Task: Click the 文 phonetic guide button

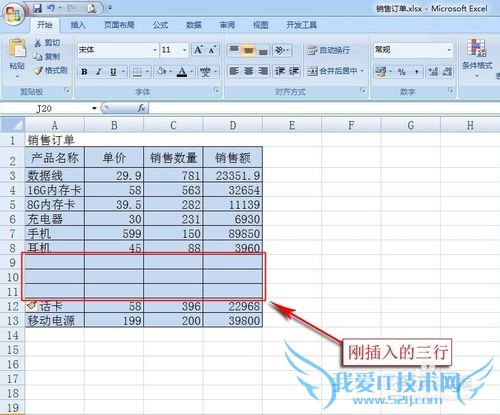Action: tap(205, 72)
